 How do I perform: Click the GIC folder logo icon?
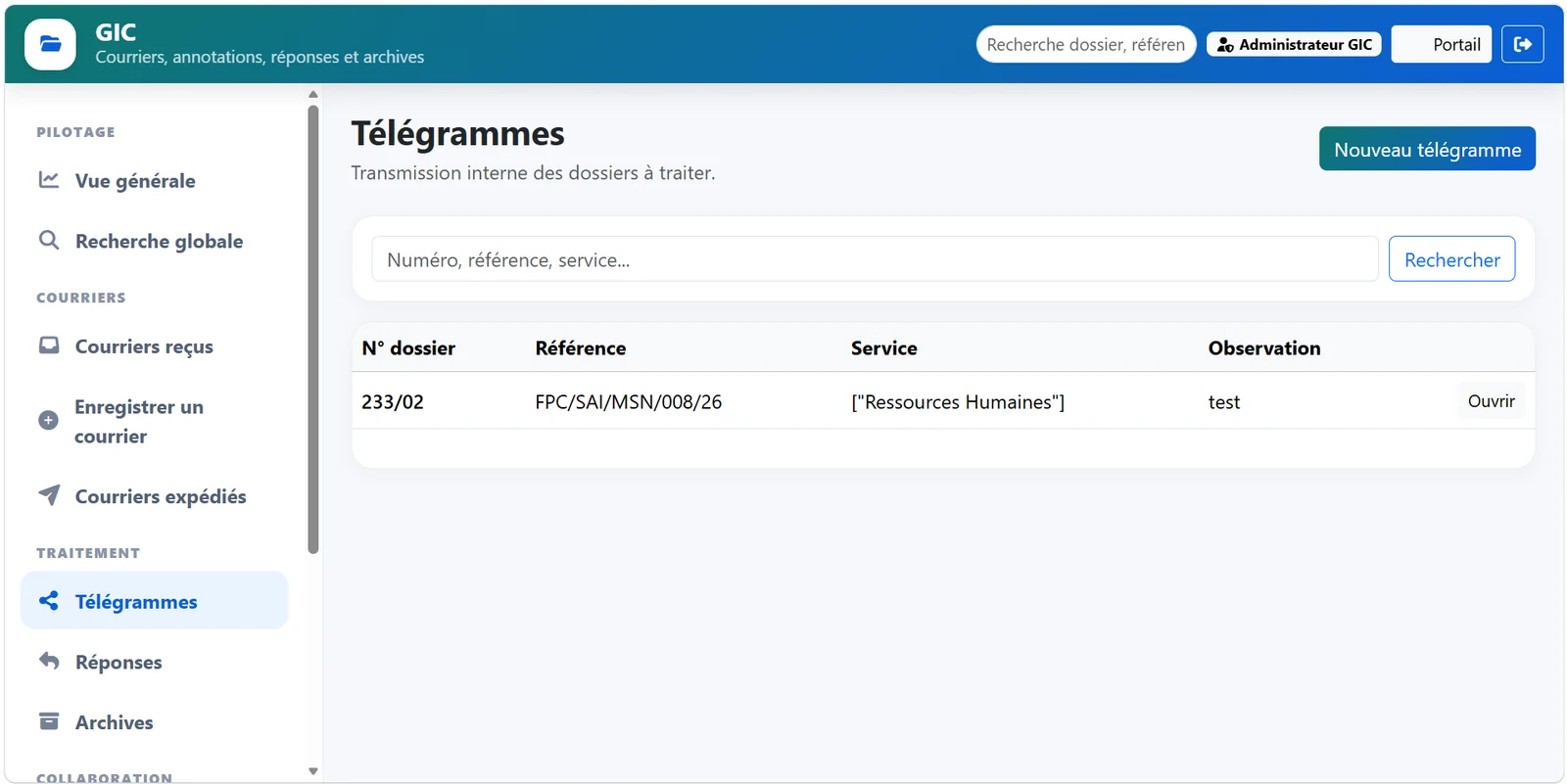(50, 44)
